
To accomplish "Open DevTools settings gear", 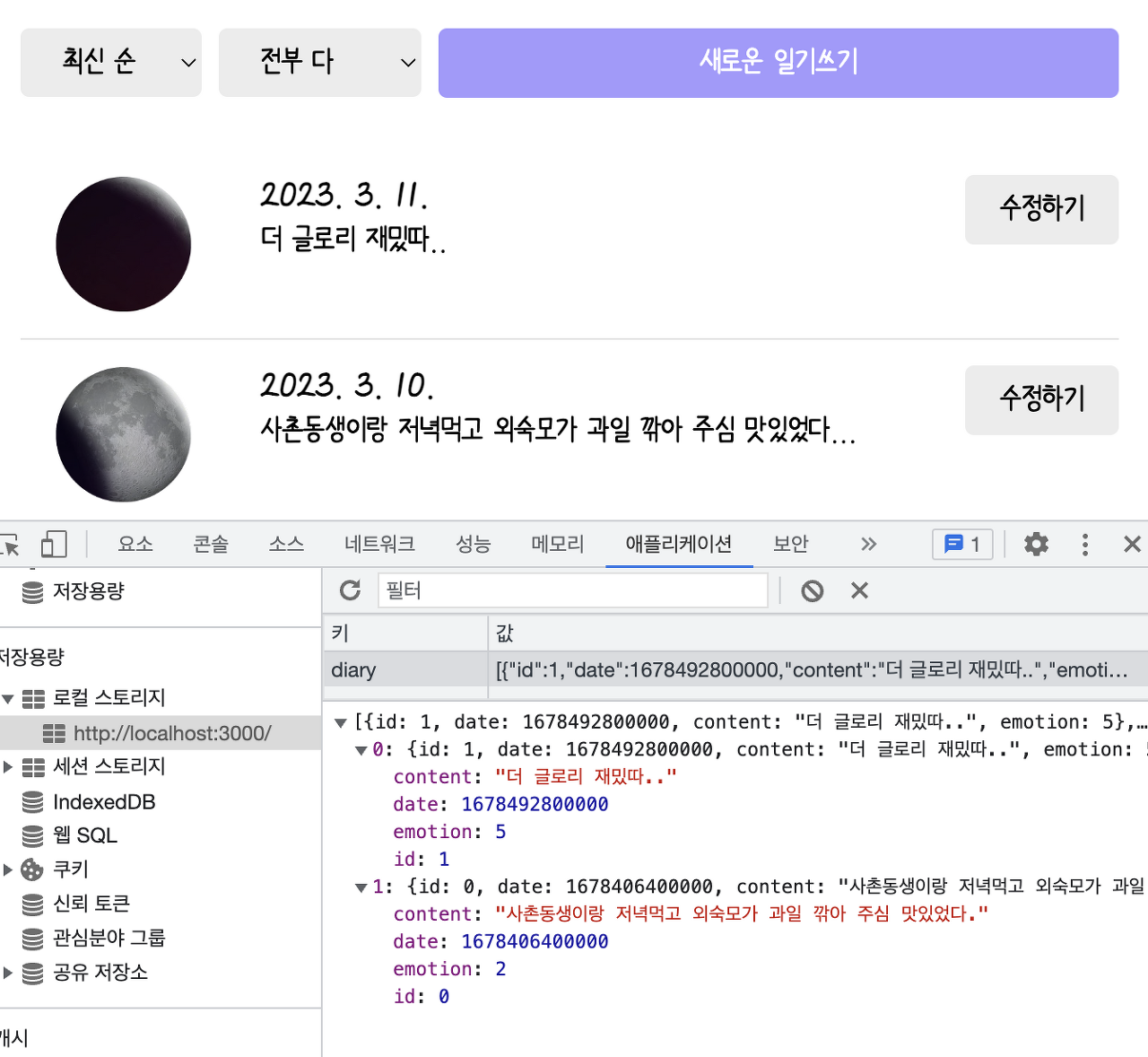I will click(x=1036, y=544).
